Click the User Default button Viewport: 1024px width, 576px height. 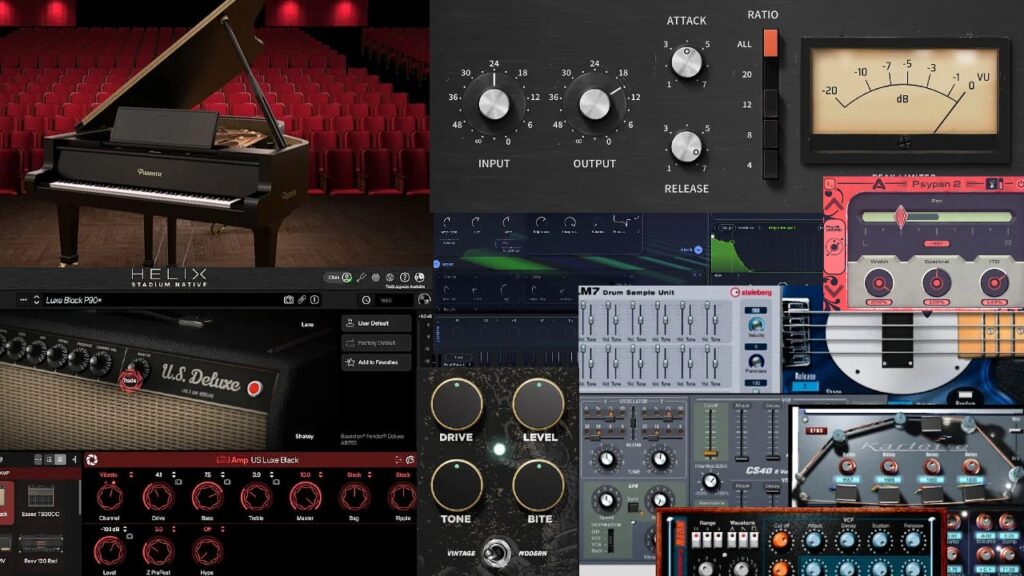(x=376, y=323)
